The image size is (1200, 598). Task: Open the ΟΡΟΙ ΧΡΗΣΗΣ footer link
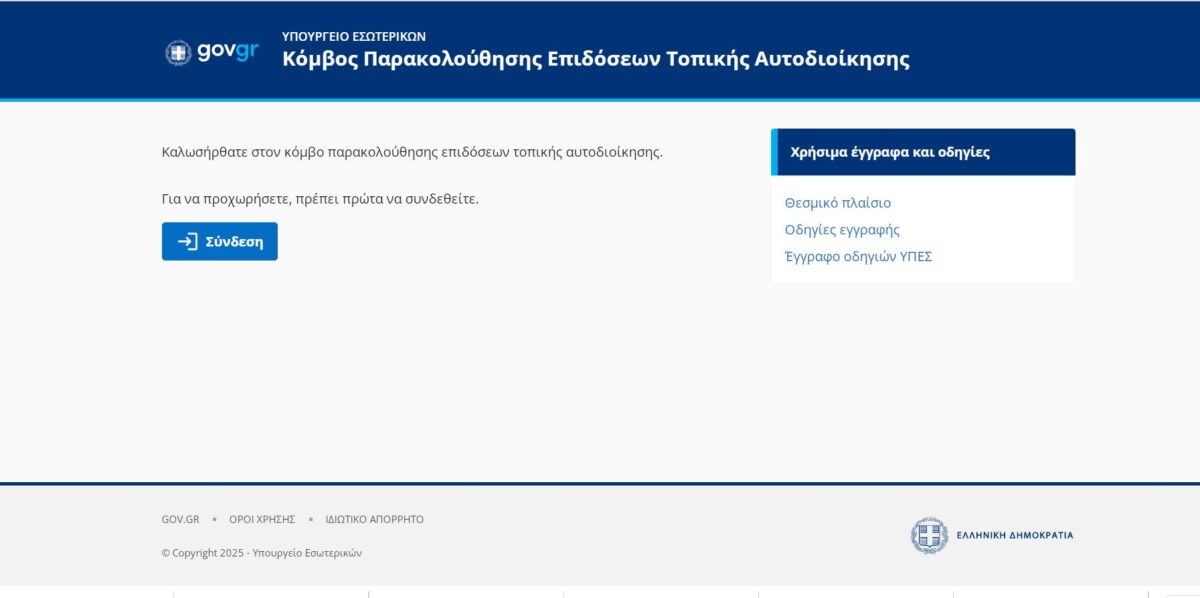262,520
